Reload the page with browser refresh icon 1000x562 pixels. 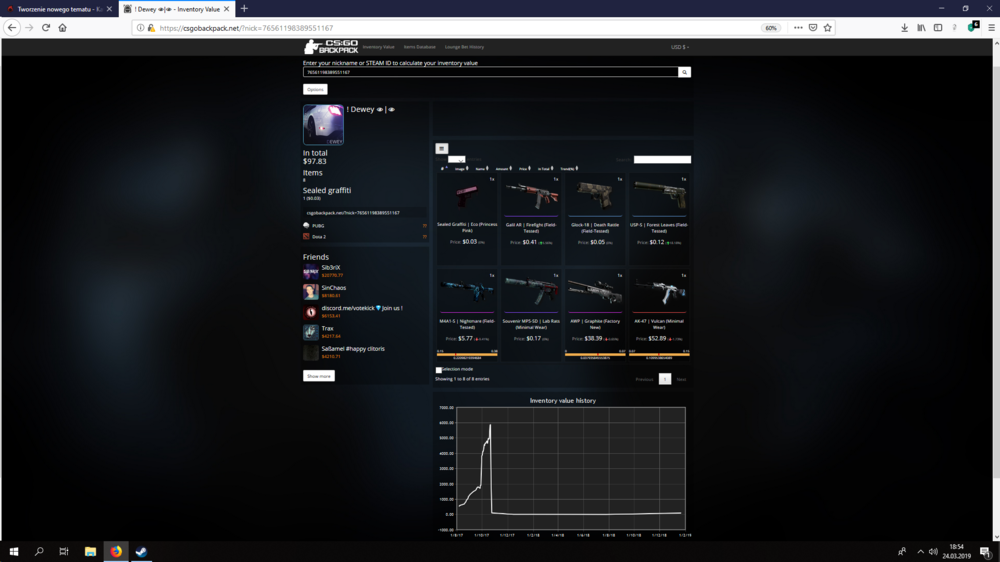[x=46, y=27]
